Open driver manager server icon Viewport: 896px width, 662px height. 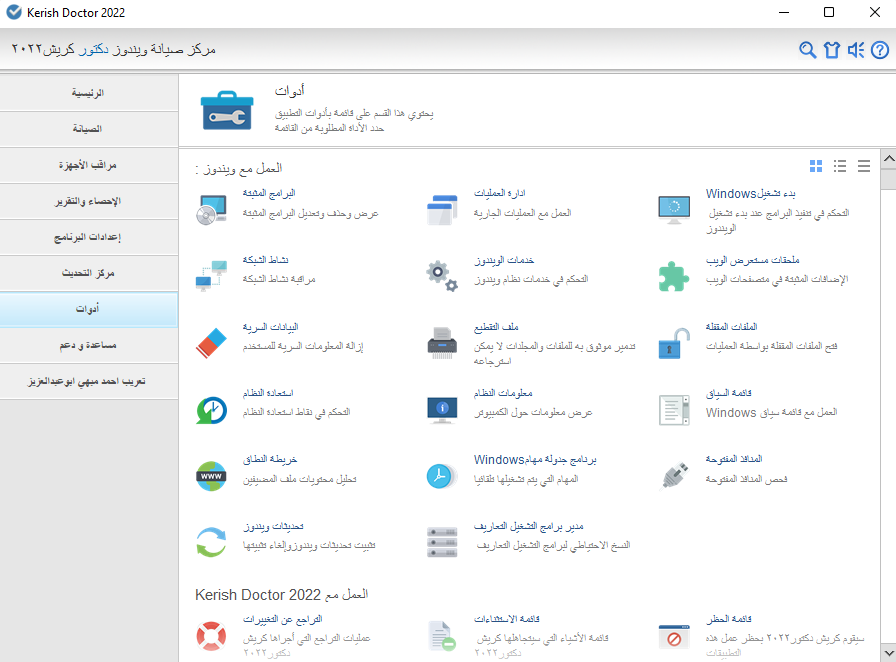[x=442, y=542]
